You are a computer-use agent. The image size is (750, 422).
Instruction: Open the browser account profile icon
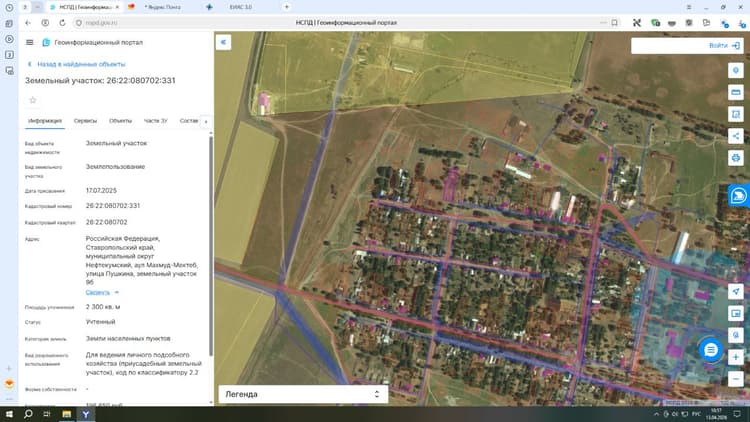45,22
